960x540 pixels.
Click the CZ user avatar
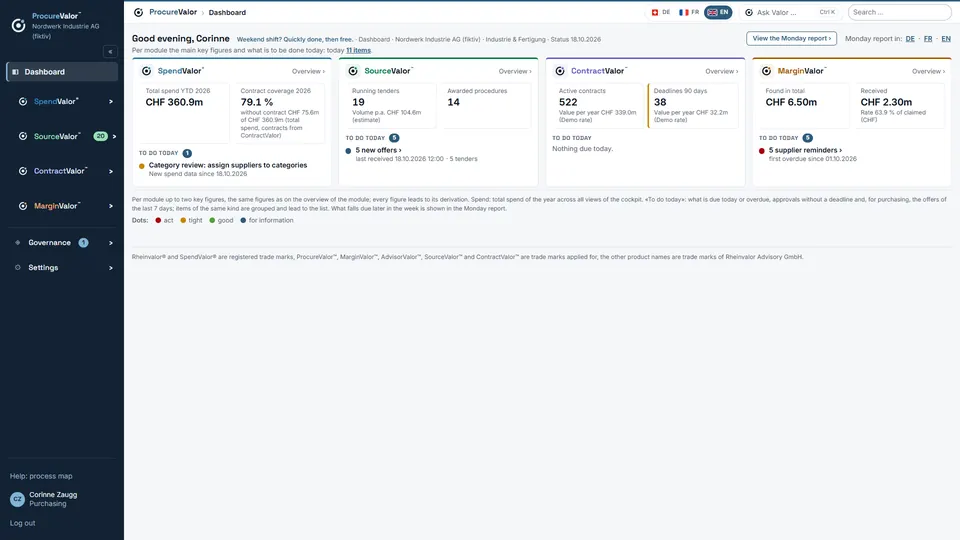click(x=17, y=499)
